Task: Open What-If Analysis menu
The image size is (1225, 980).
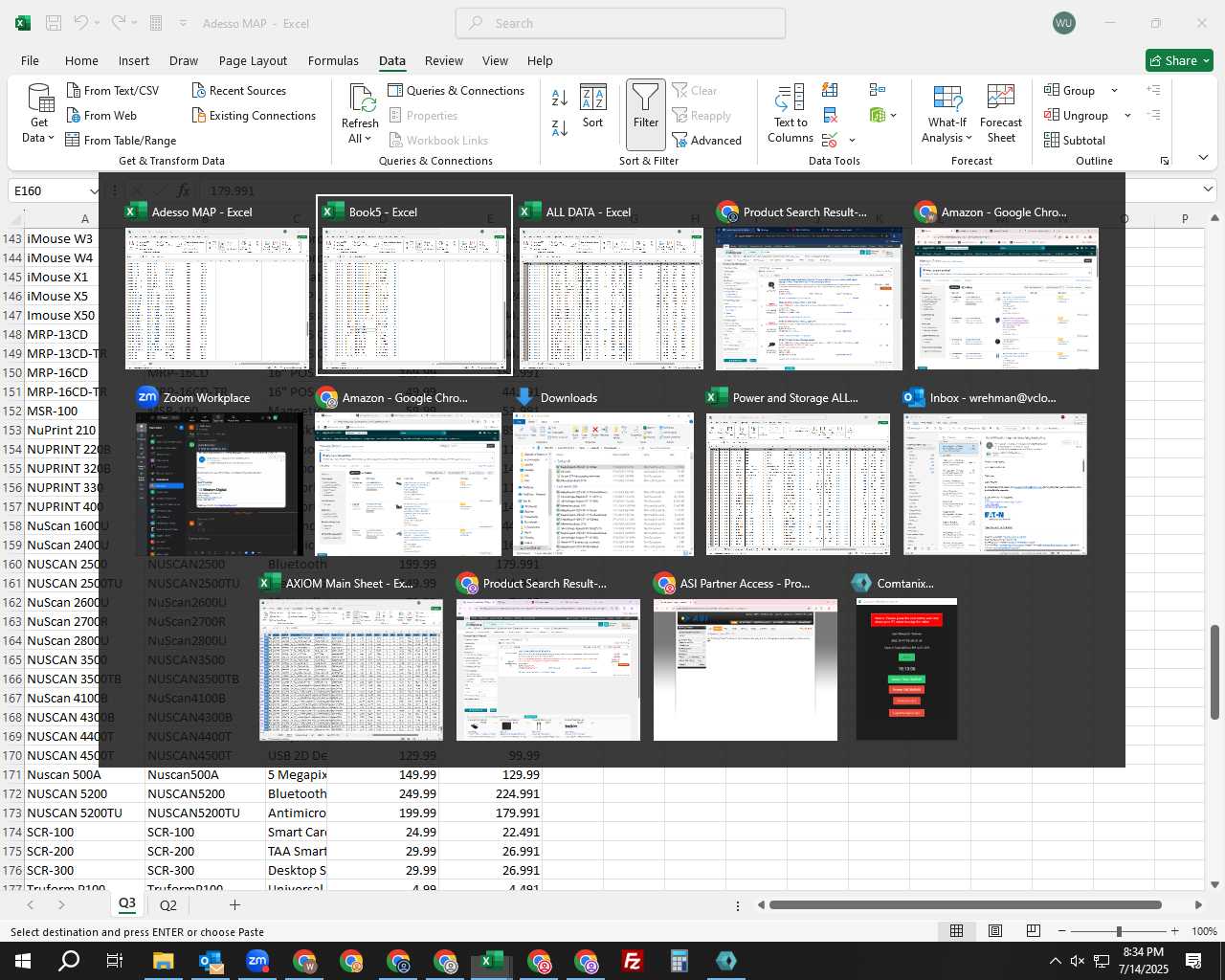Action: tap(947, 114)
